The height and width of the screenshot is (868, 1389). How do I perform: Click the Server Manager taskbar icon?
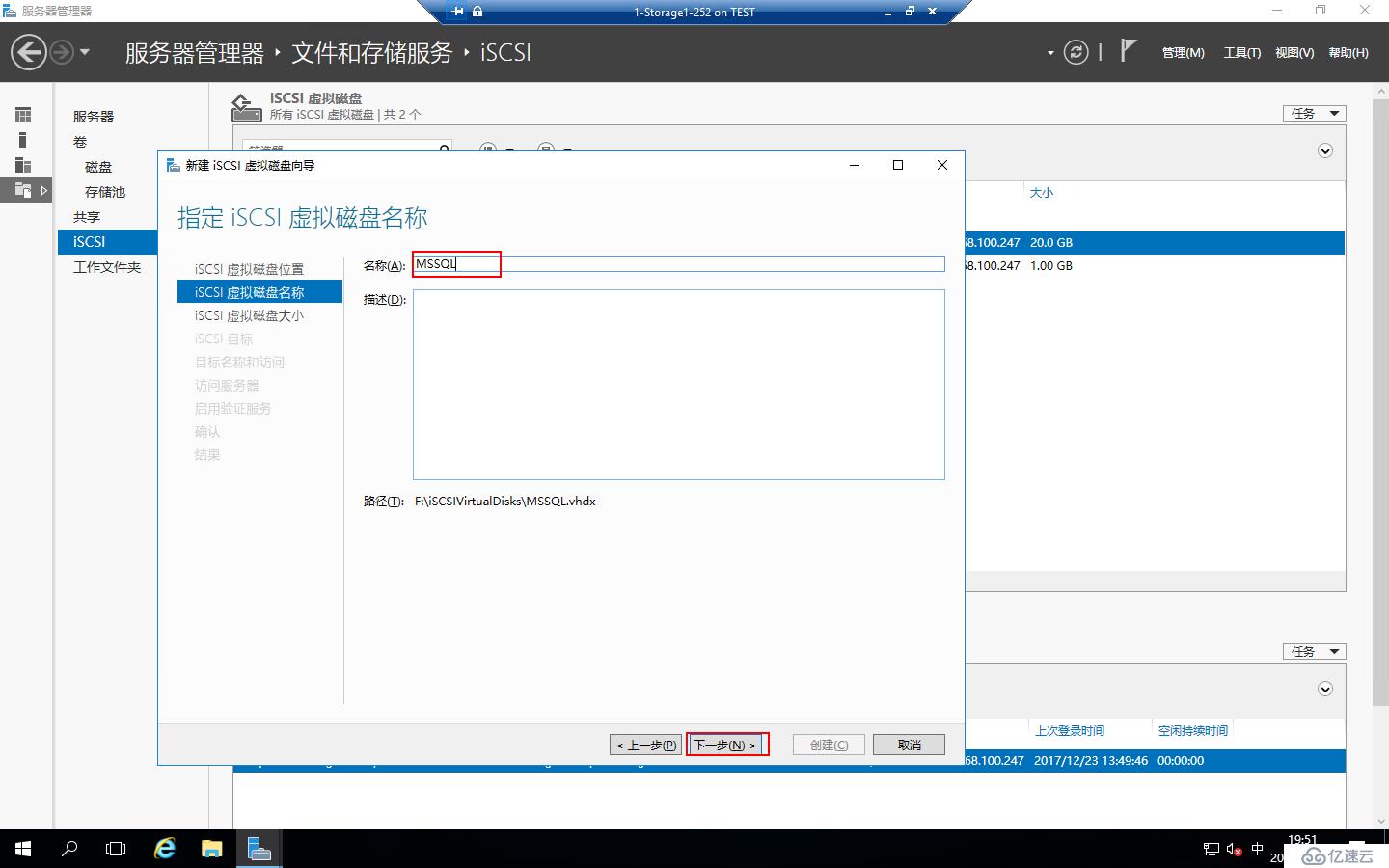pyautogui.click(x=259, y=849)
